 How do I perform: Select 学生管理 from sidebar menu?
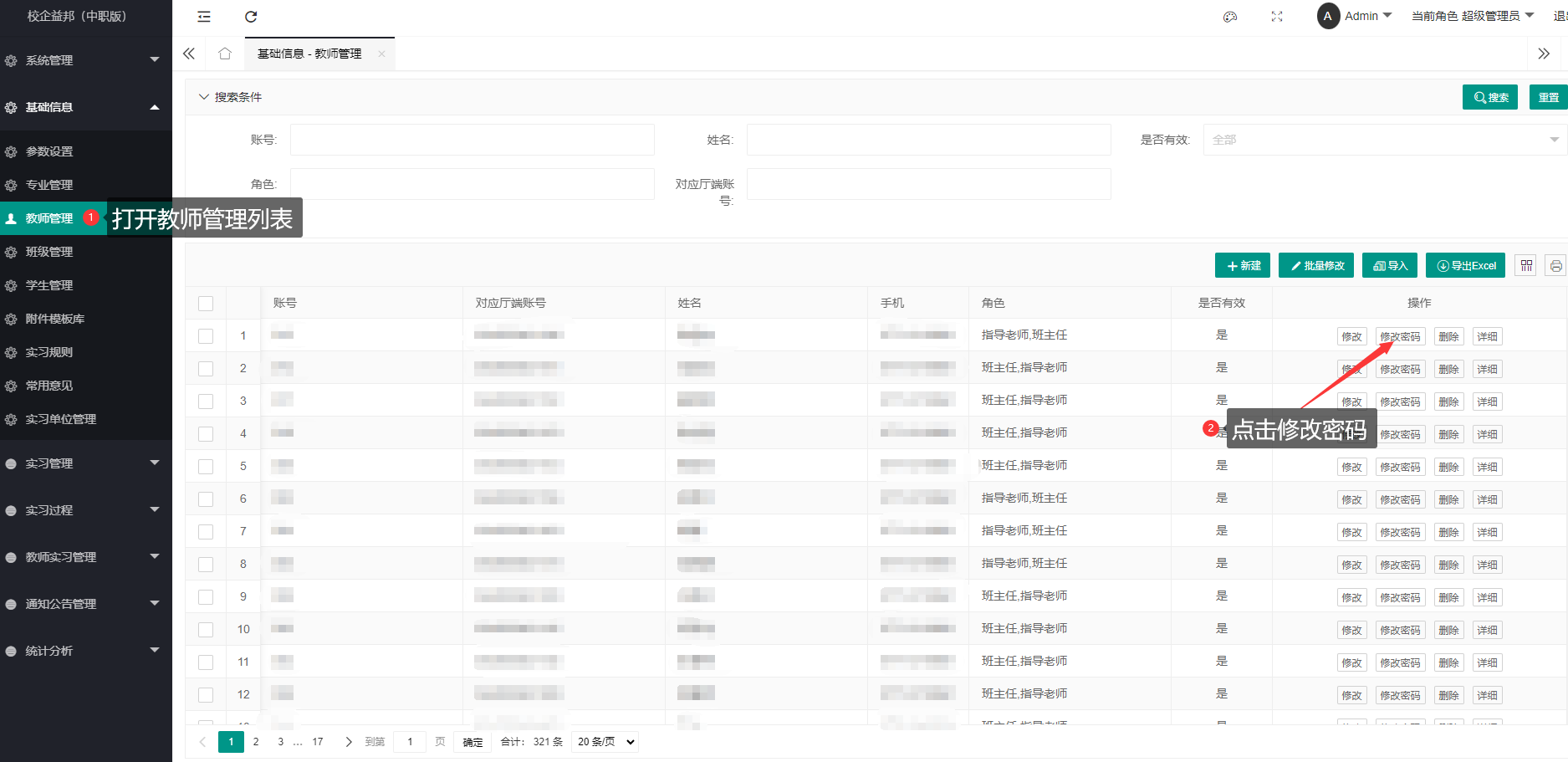49,285
